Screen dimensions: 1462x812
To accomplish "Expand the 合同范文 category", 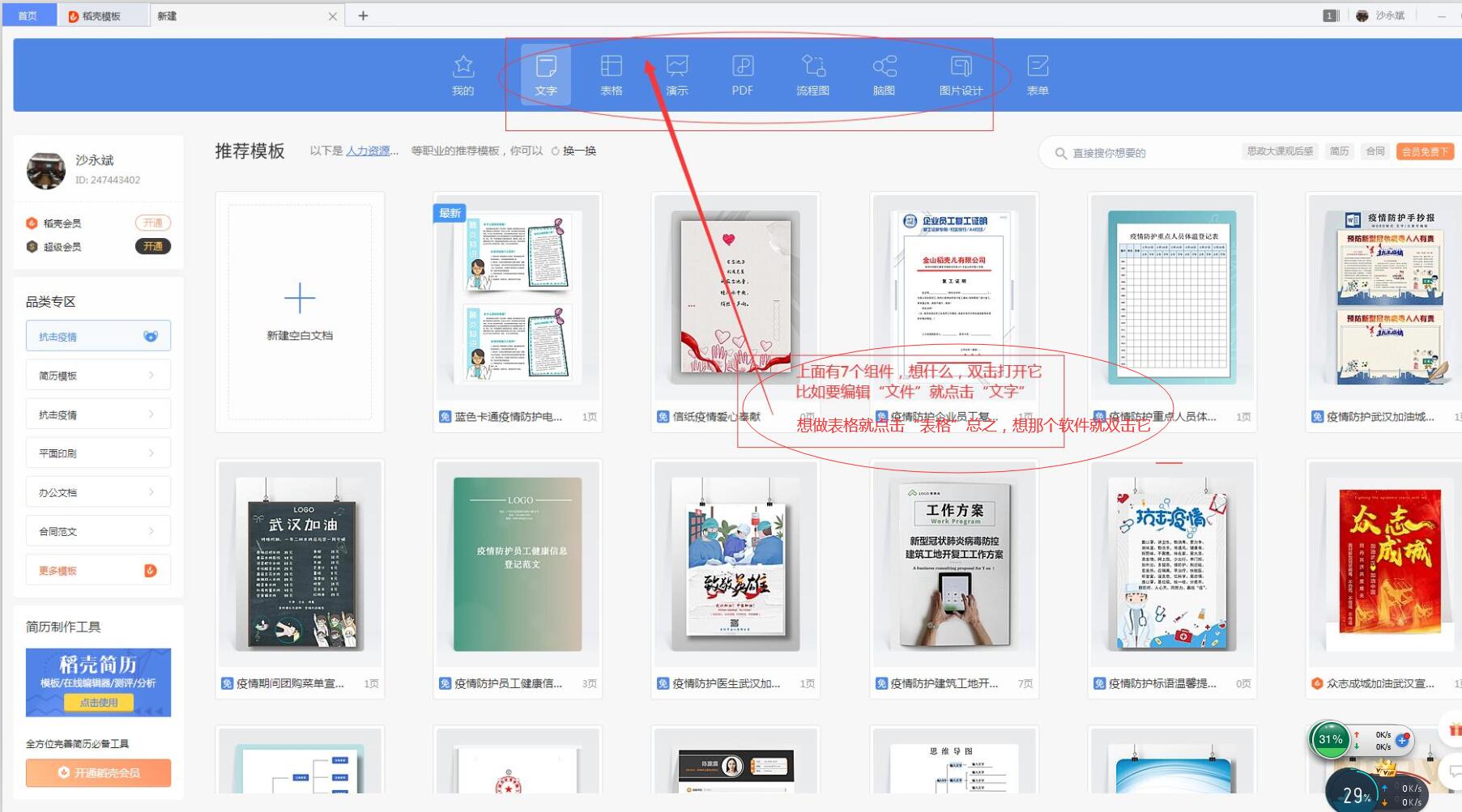I will click(x=98, y=530).
